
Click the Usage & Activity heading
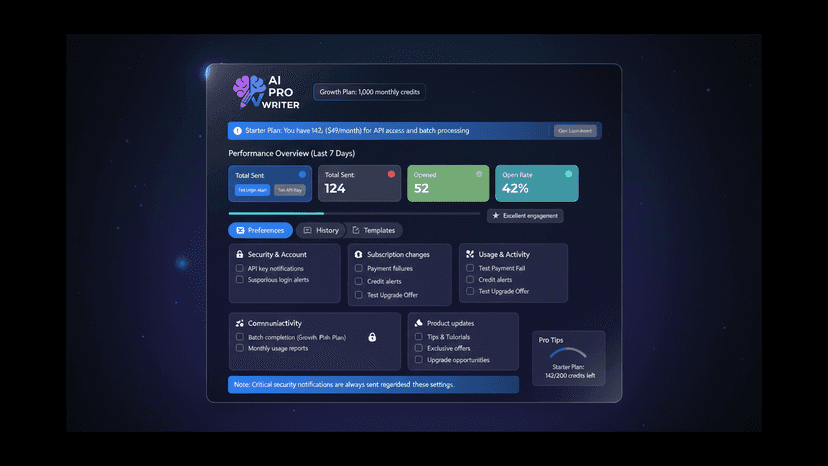click(x=504, y=254)
